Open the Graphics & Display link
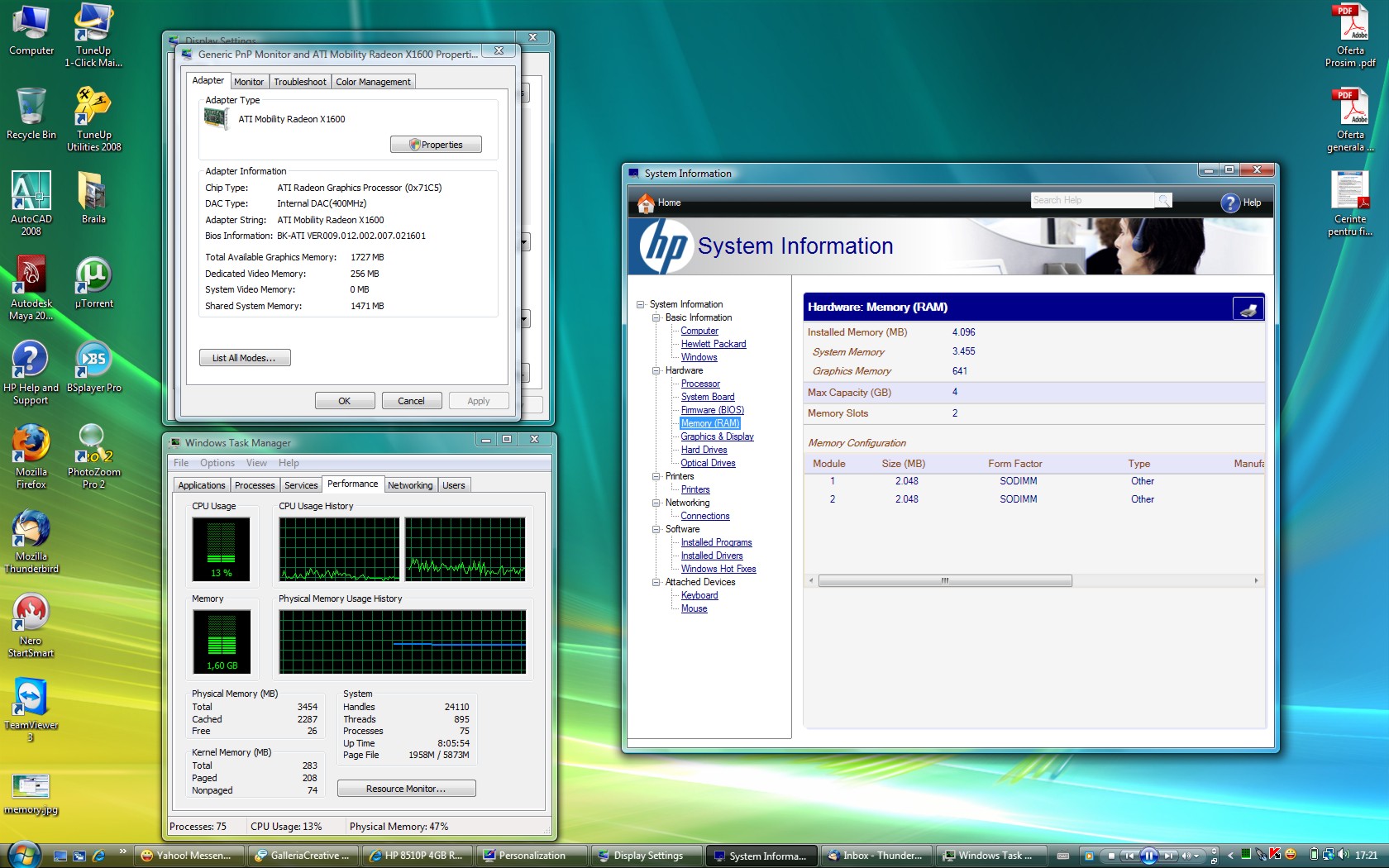 tap(717, 436)
